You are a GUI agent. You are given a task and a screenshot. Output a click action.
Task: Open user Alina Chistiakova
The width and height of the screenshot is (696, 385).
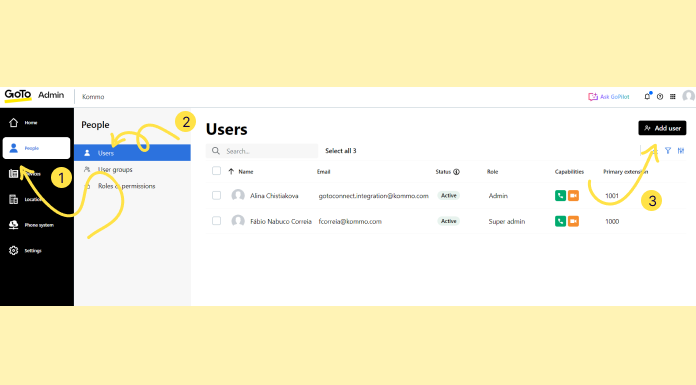(x=274, y=196)
